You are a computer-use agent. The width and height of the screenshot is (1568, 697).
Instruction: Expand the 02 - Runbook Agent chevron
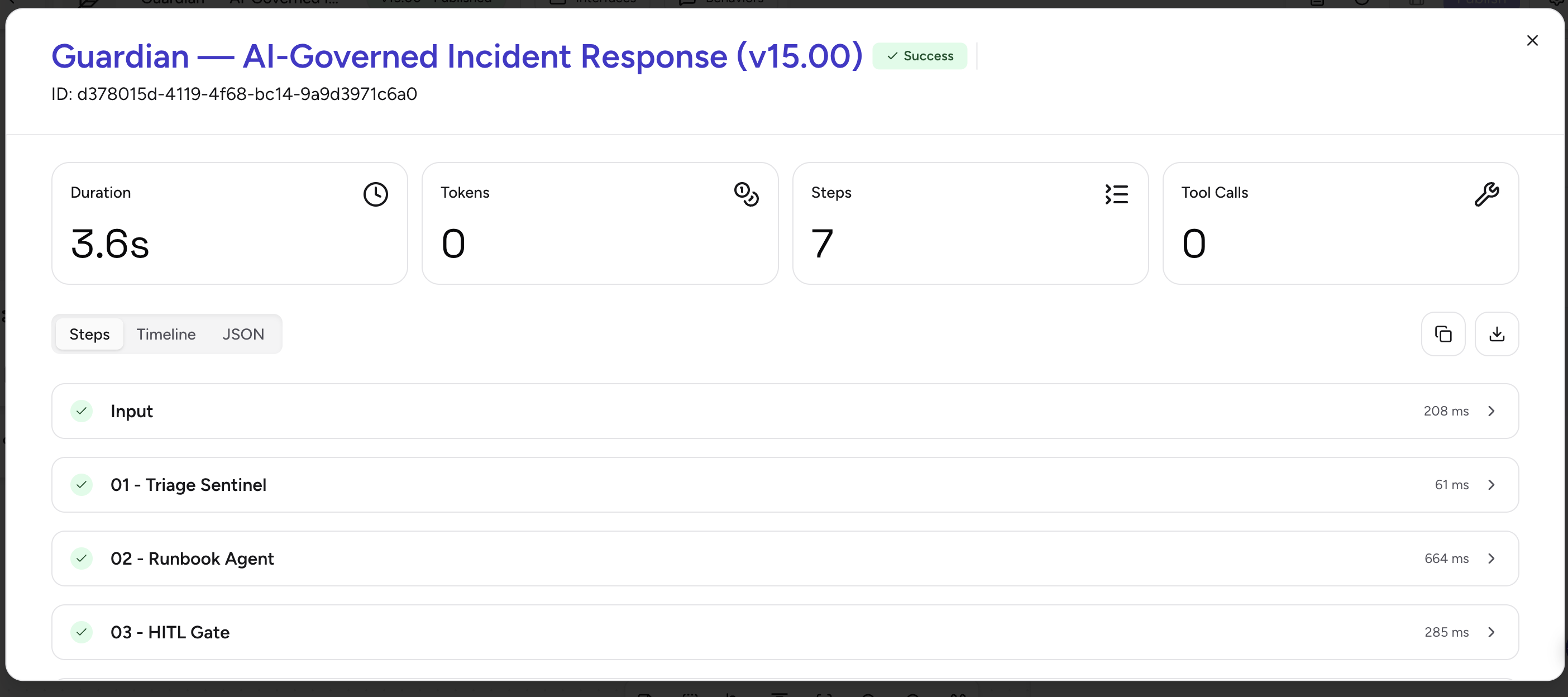tap(1491, 558)
